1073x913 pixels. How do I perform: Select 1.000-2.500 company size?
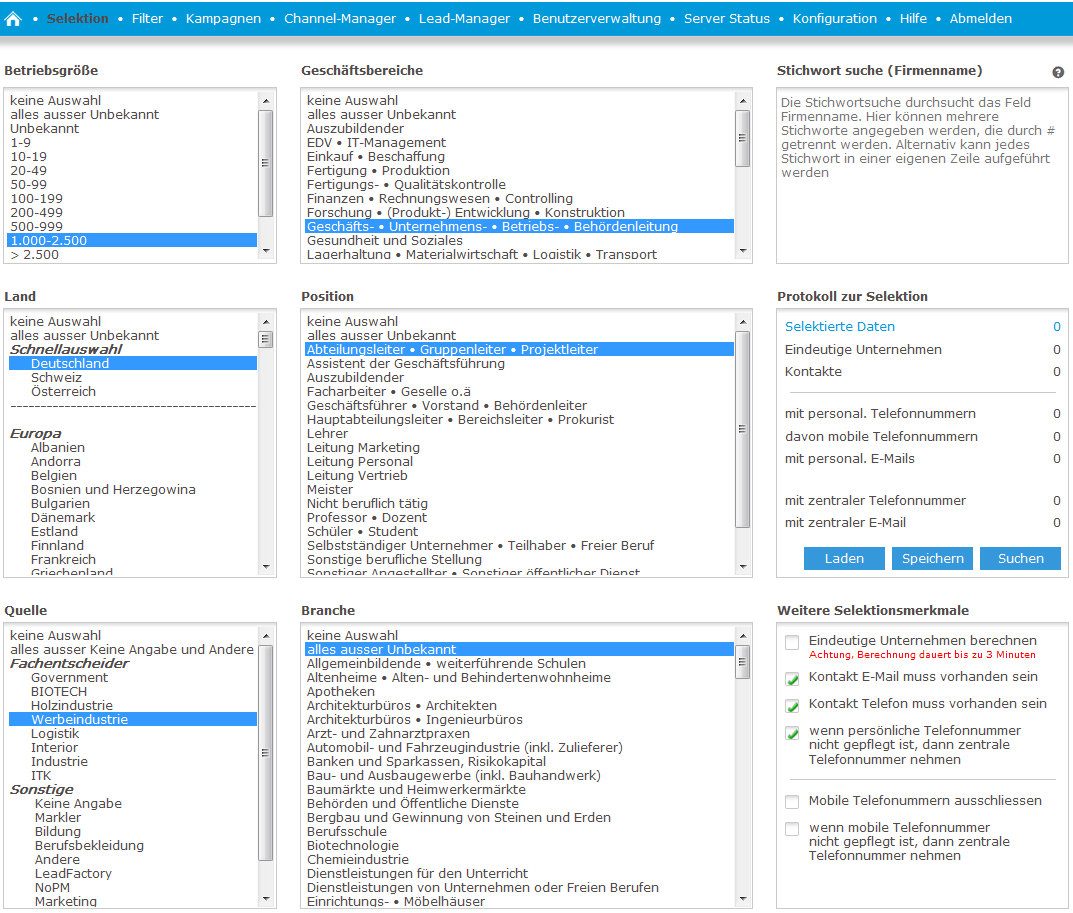[x=132, y=240]
